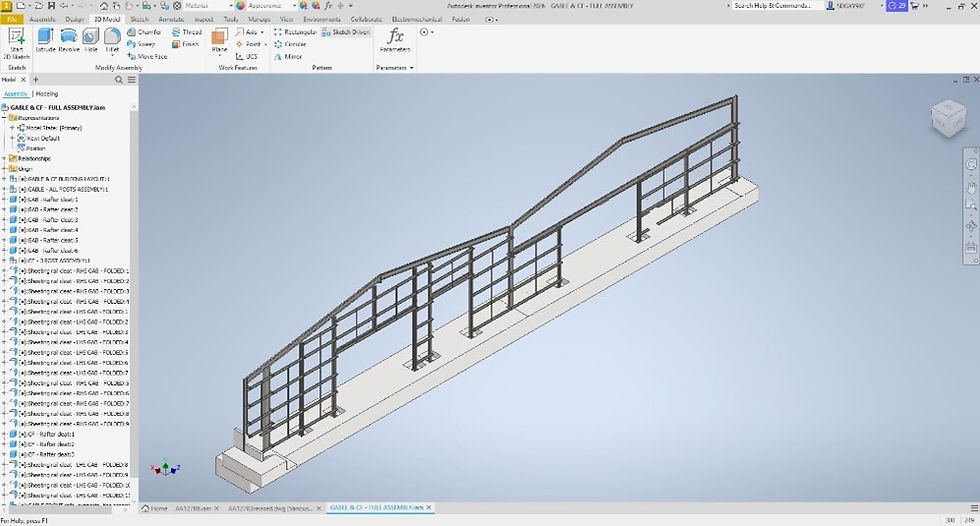Select the Finish tool
Viewport: 980px width, 526px height.
tap(186, 44)
